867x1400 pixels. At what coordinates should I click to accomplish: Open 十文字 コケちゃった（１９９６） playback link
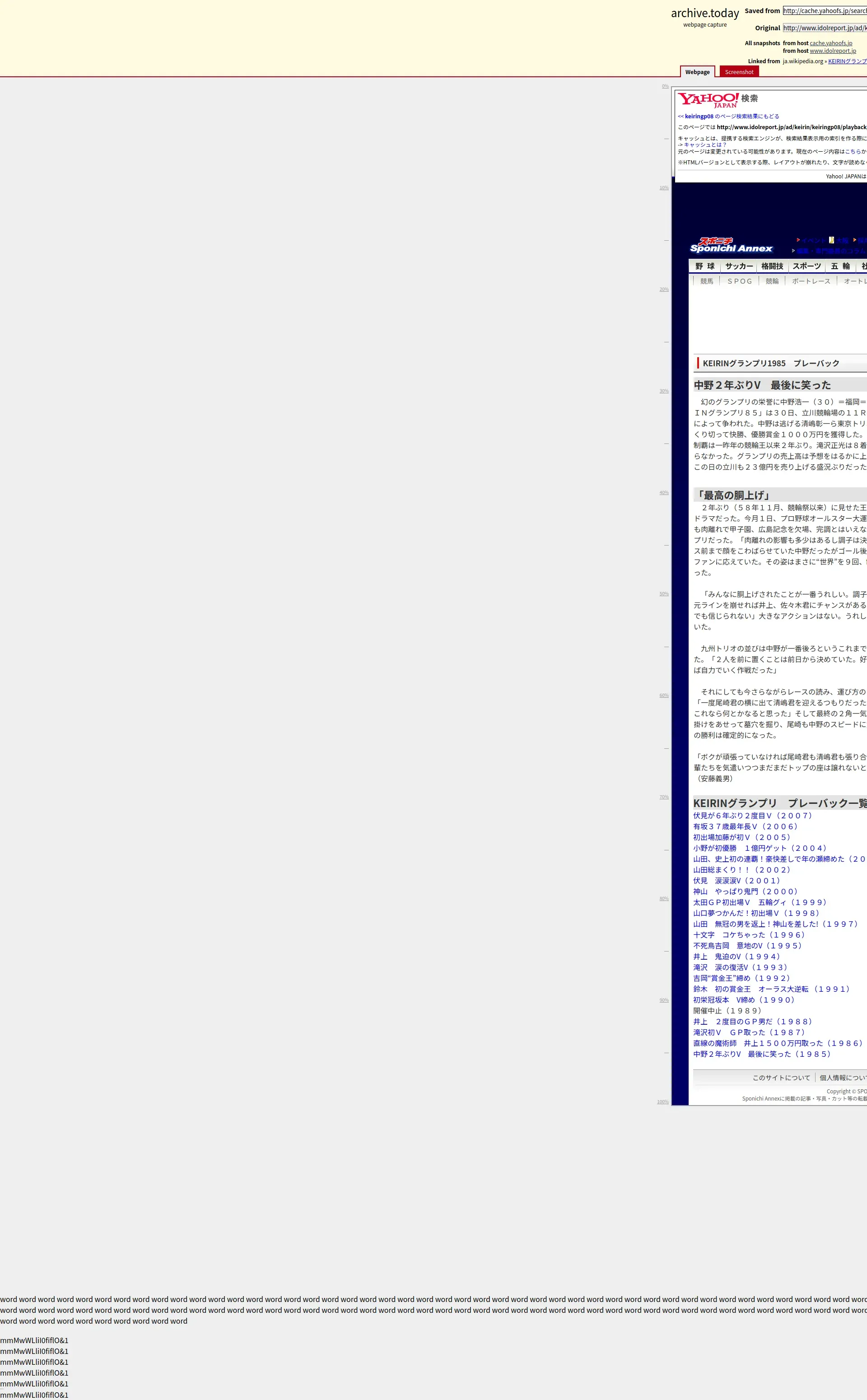tap(750, 935)
